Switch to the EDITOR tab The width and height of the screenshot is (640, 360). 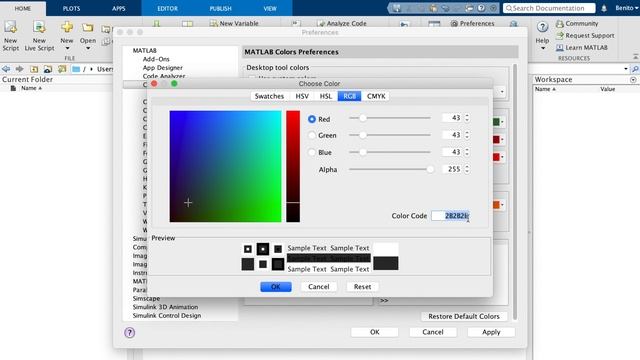coord(167,8)
